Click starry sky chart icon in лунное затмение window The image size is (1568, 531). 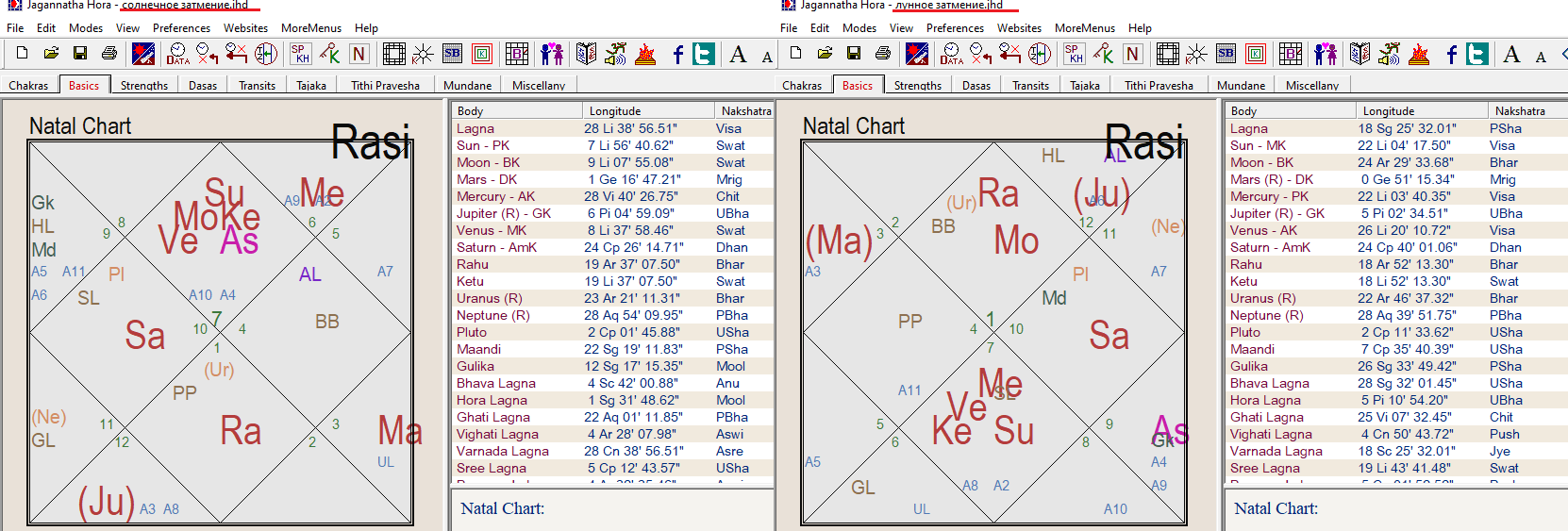(917, 54)
